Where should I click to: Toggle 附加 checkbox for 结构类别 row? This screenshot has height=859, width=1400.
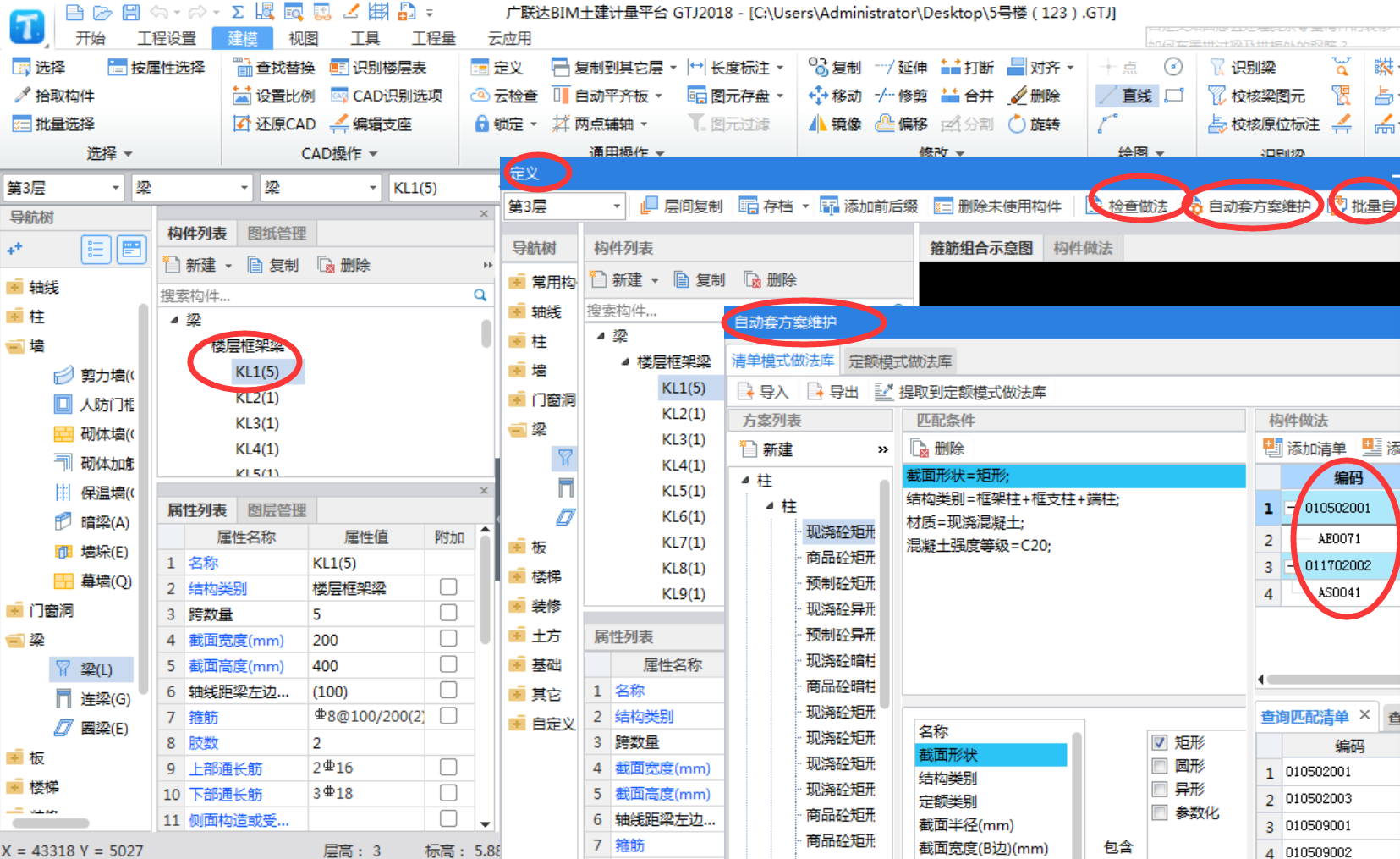[448, 586]
